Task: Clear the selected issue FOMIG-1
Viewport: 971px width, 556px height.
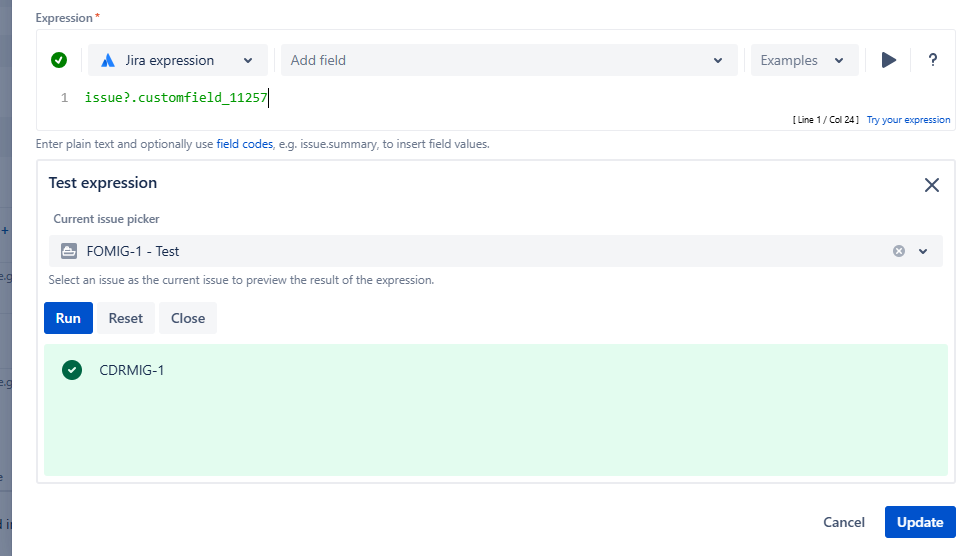Action: [x=899, y=251]
